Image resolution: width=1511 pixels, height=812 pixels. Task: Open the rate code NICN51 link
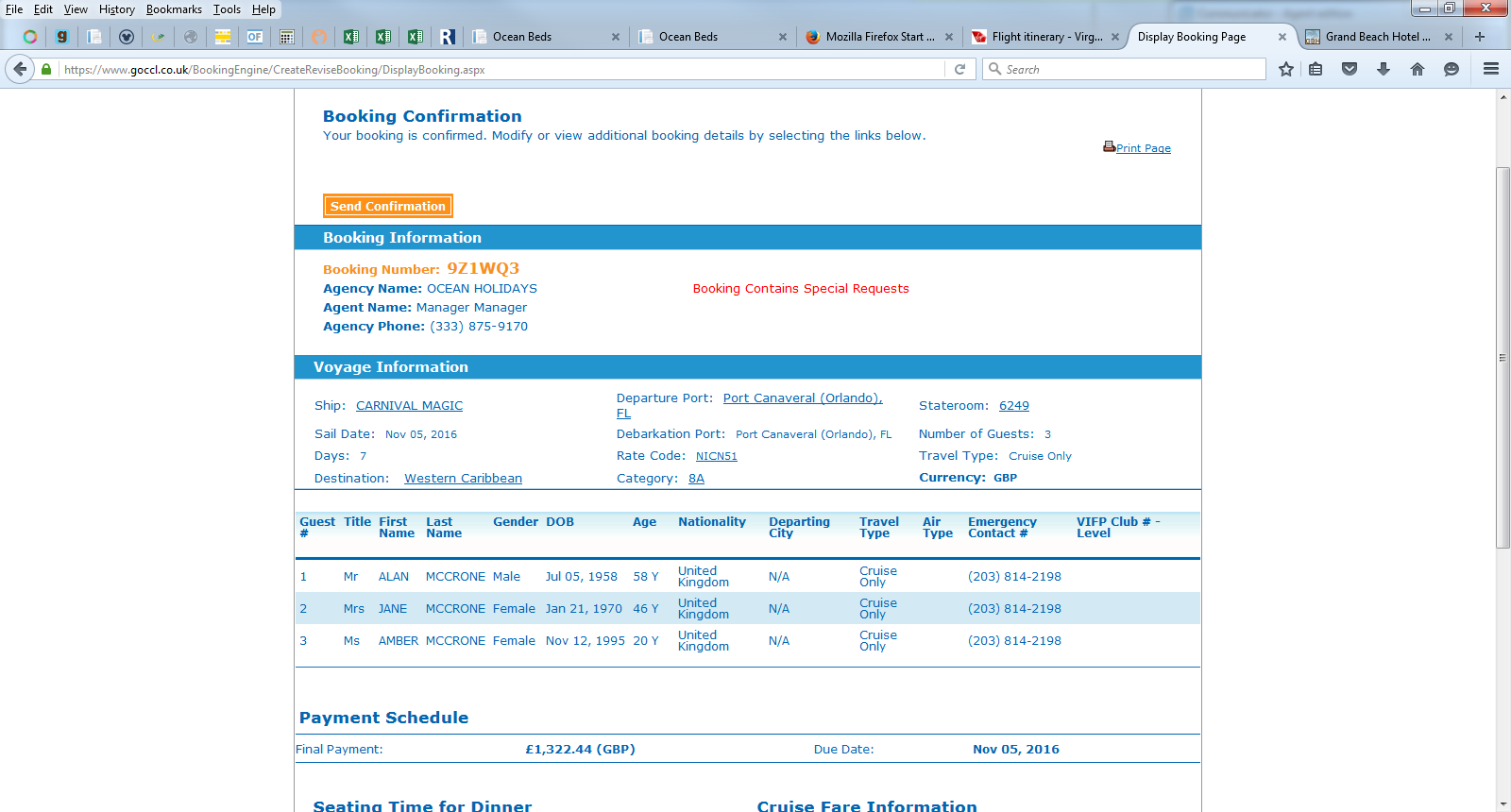click(x=717, y=456)
